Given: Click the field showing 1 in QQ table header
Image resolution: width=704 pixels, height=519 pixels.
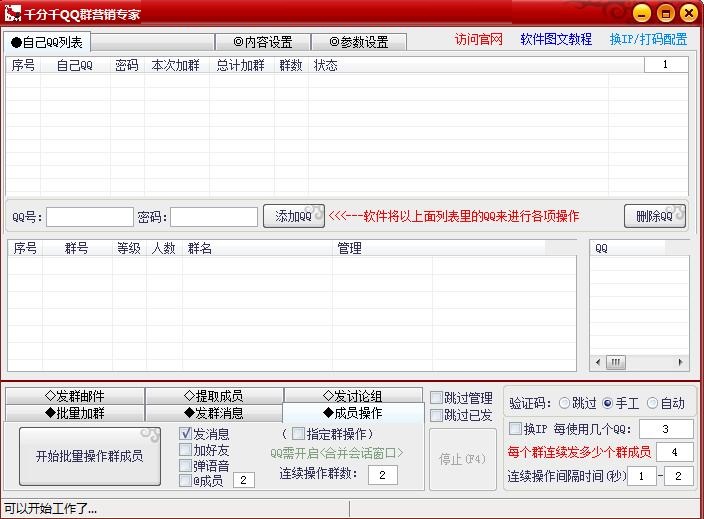Looking at the screenshot, I should [666, 65].
